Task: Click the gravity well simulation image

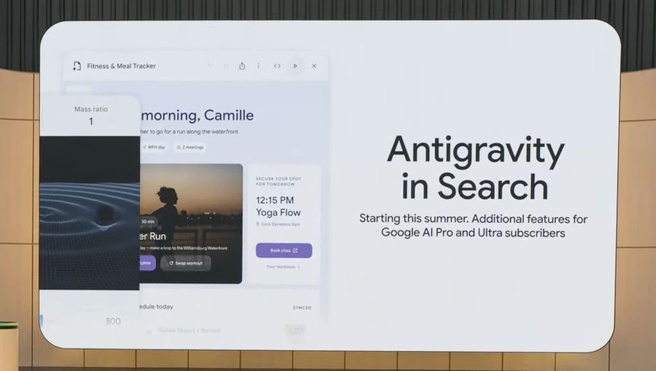Action: pyautogui.click(x=90, y=213)
